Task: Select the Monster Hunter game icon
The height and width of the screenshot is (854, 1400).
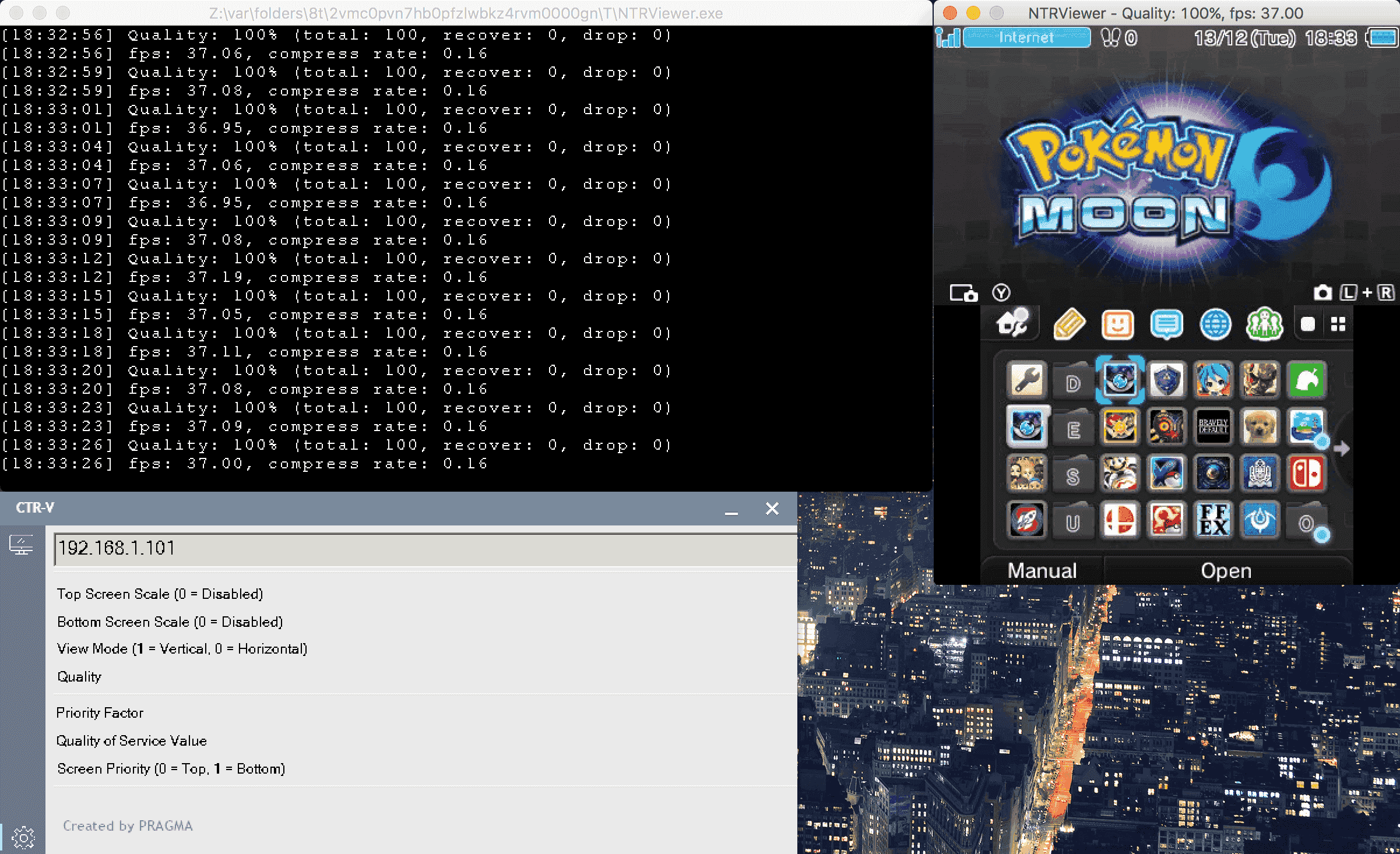Action: click(x=1260, y=380)
